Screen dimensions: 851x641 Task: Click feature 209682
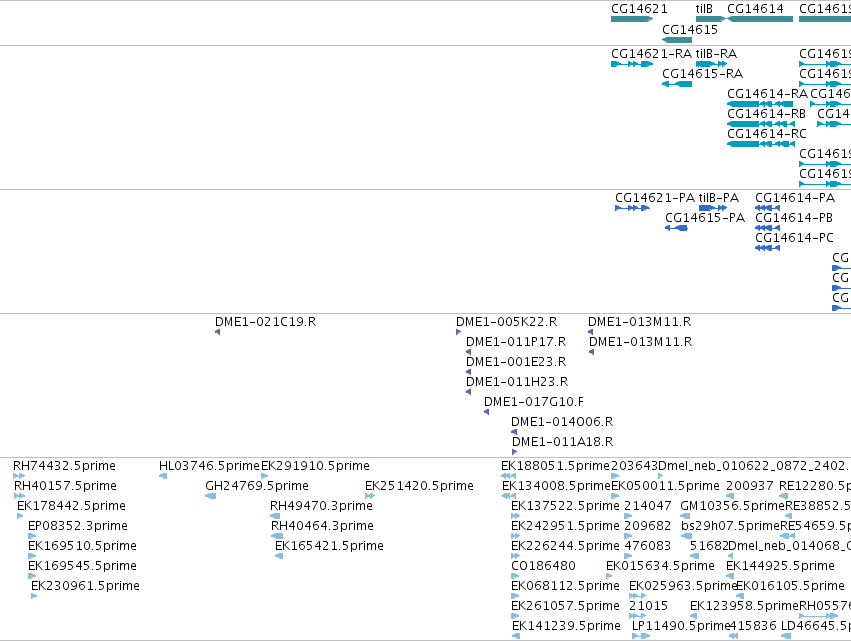tap(628, 536)
